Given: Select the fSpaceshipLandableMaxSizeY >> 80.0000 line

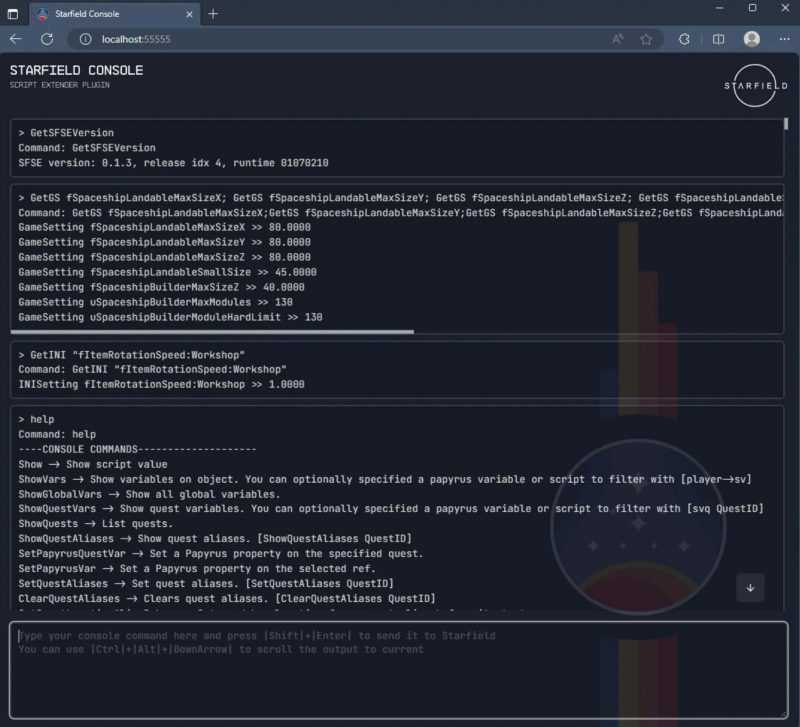Looking at the screenshot, I should coord(164,242).
